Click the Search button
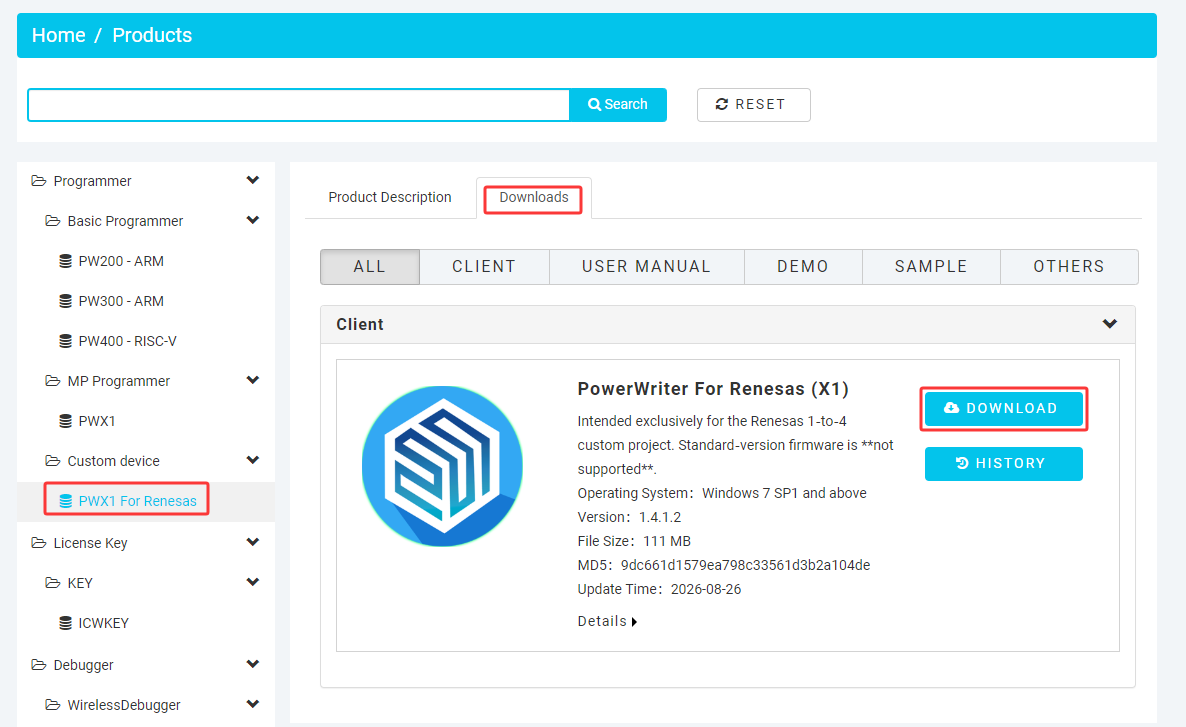 pyautogui.click(x=618, y=104)
